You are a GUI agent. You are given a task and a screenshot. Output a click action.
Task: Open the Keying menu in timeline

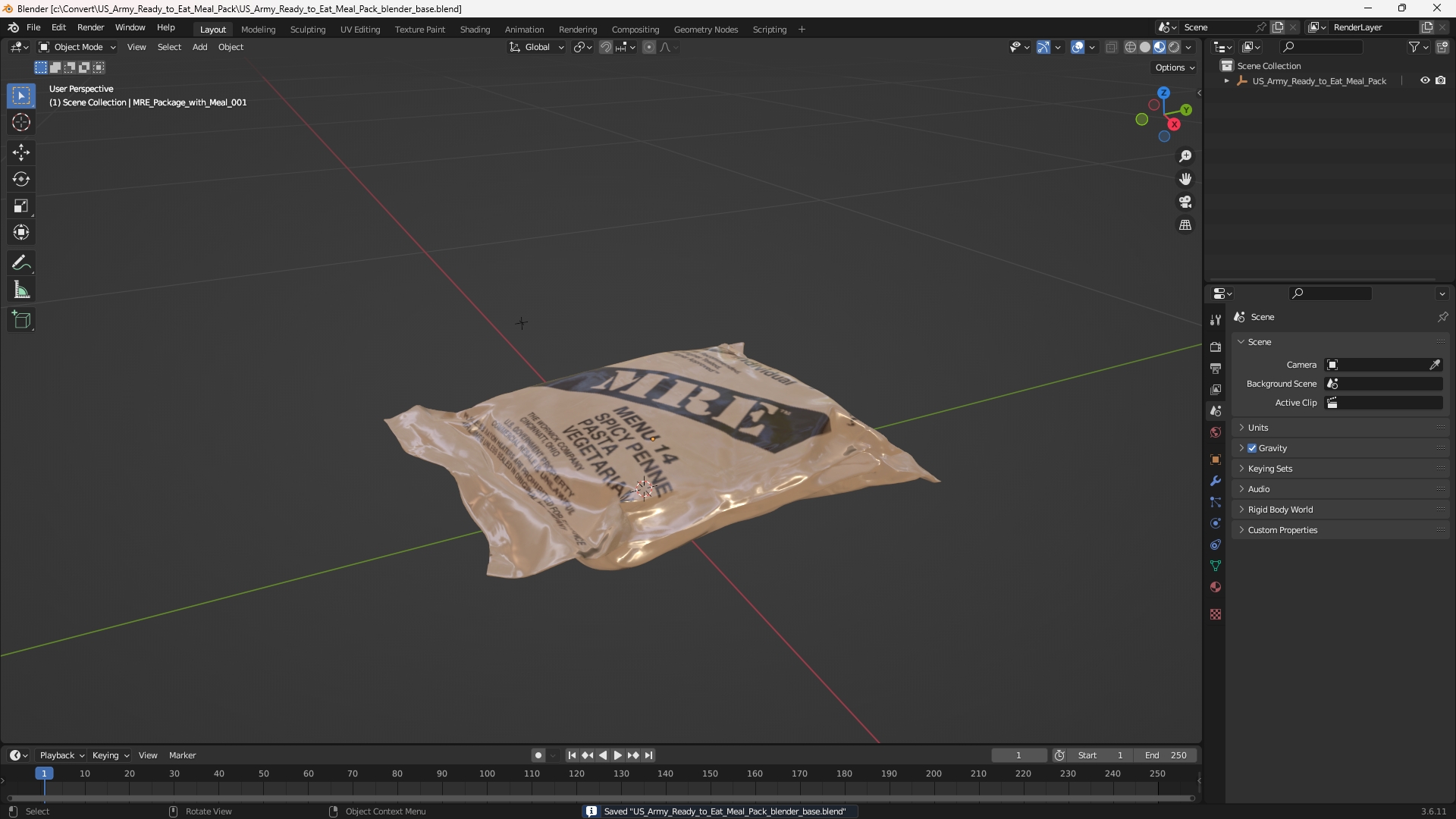tap(111, 755)
